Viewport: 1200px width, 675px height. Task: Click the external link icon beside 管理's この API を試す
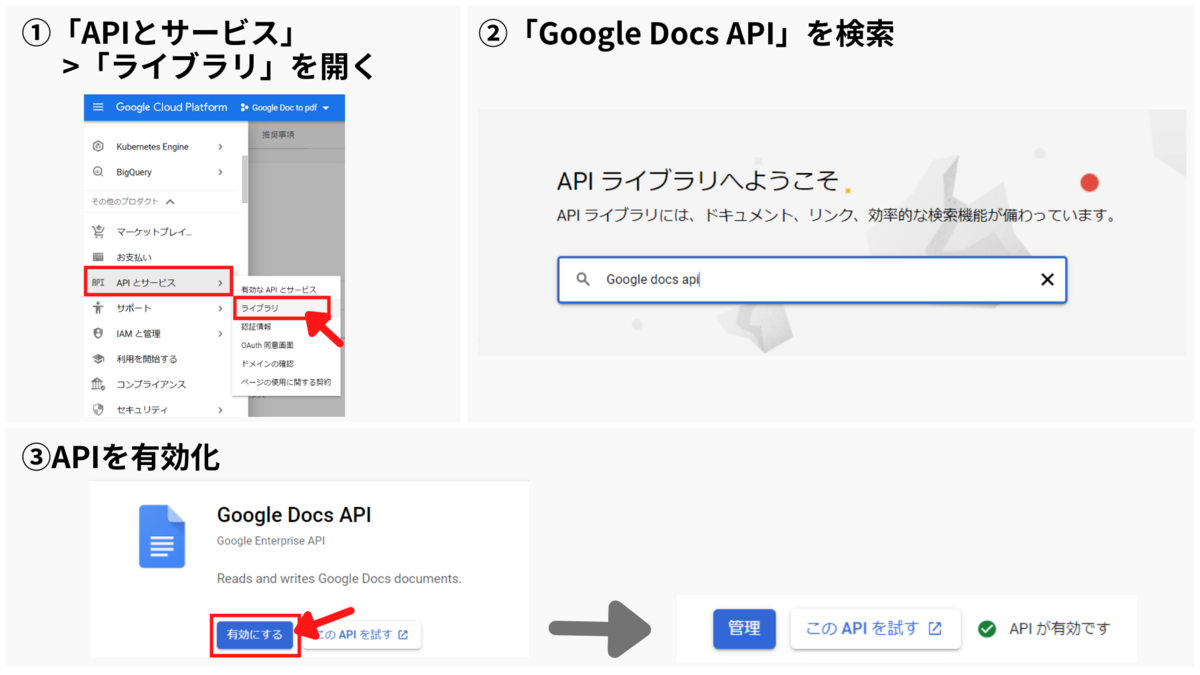(x=935, y=629)
